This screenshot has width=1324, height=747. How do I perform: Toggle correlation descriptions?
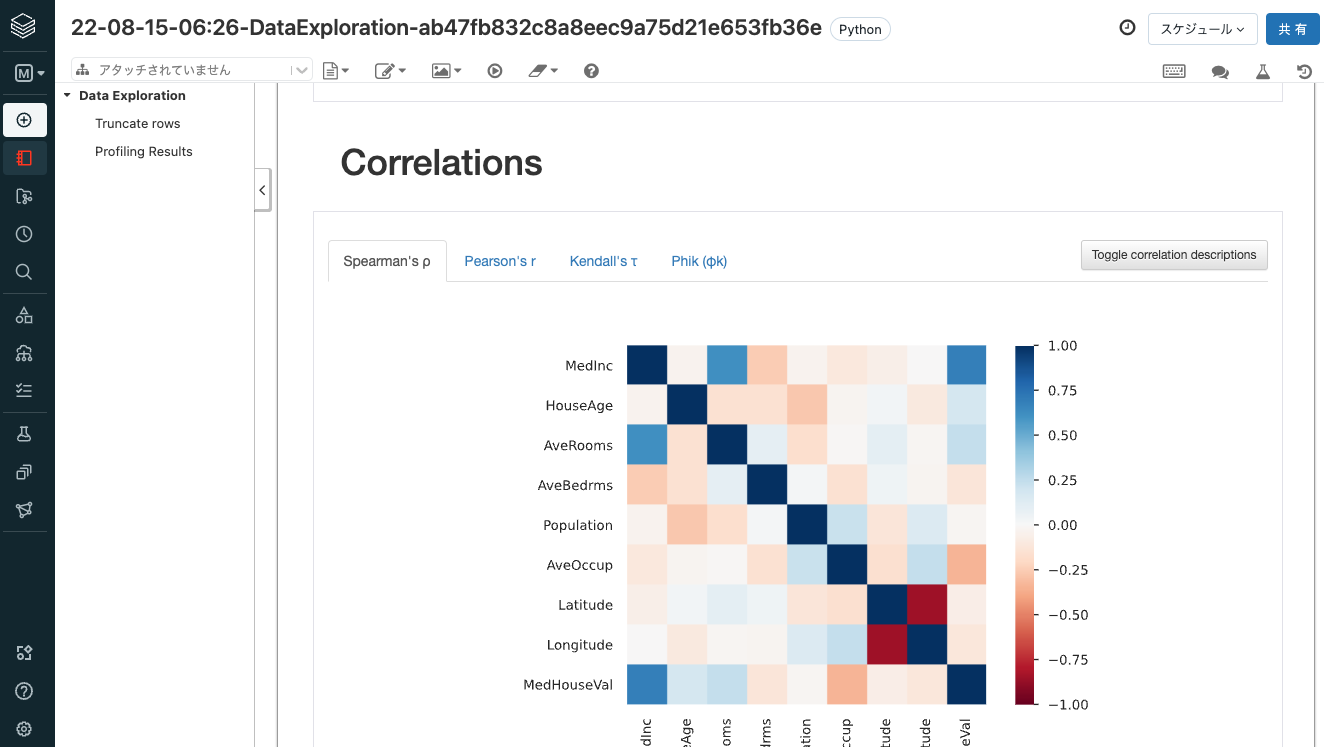point(1174,255)
